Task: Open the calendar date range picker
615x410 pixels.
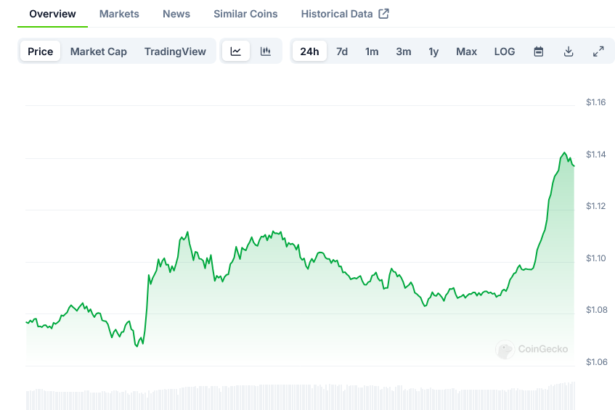Action: click(538, 52)
